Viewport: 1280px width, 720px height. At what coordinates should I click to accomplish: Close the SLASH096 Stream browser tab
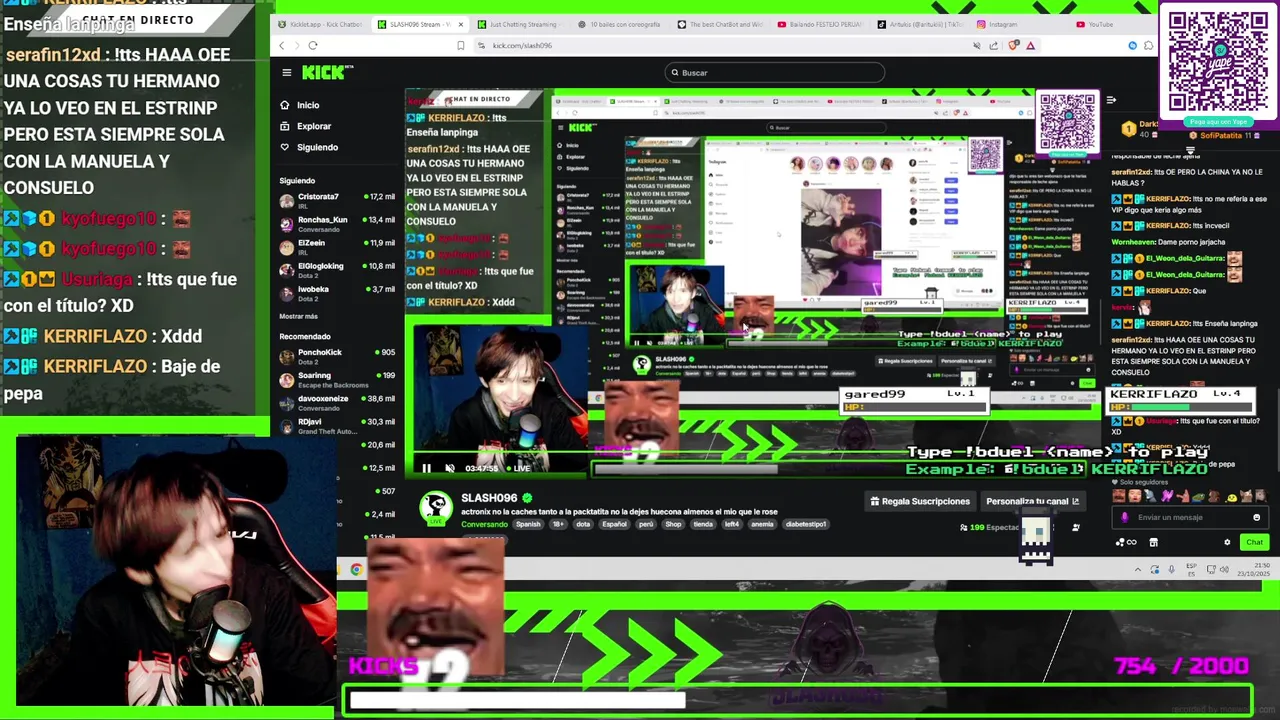[459, 24]
